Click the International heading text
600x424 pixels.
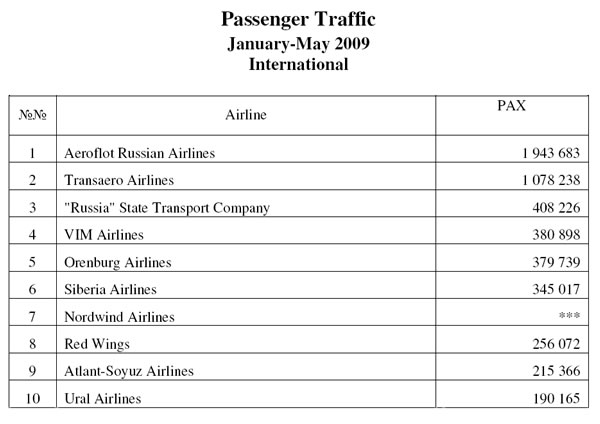point(298,64)
